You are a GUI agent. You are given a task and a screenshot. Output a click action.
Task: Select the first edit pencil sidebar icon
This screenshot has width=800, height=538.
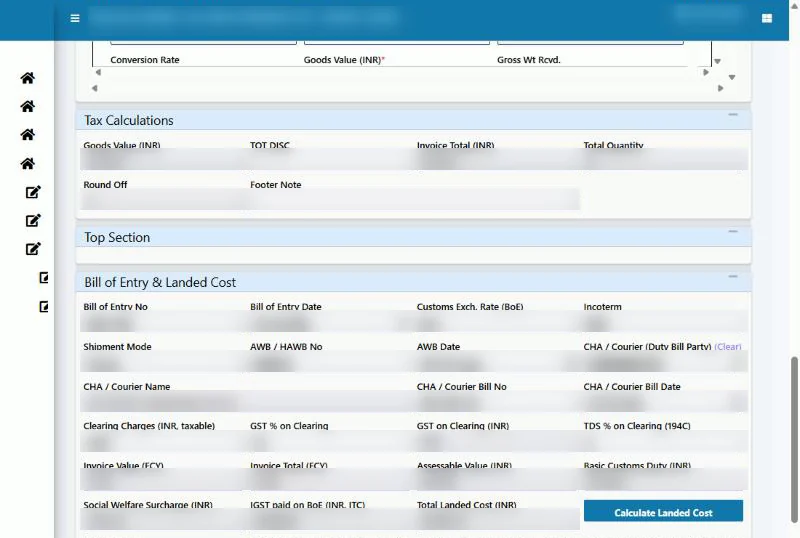click(33, 192)
